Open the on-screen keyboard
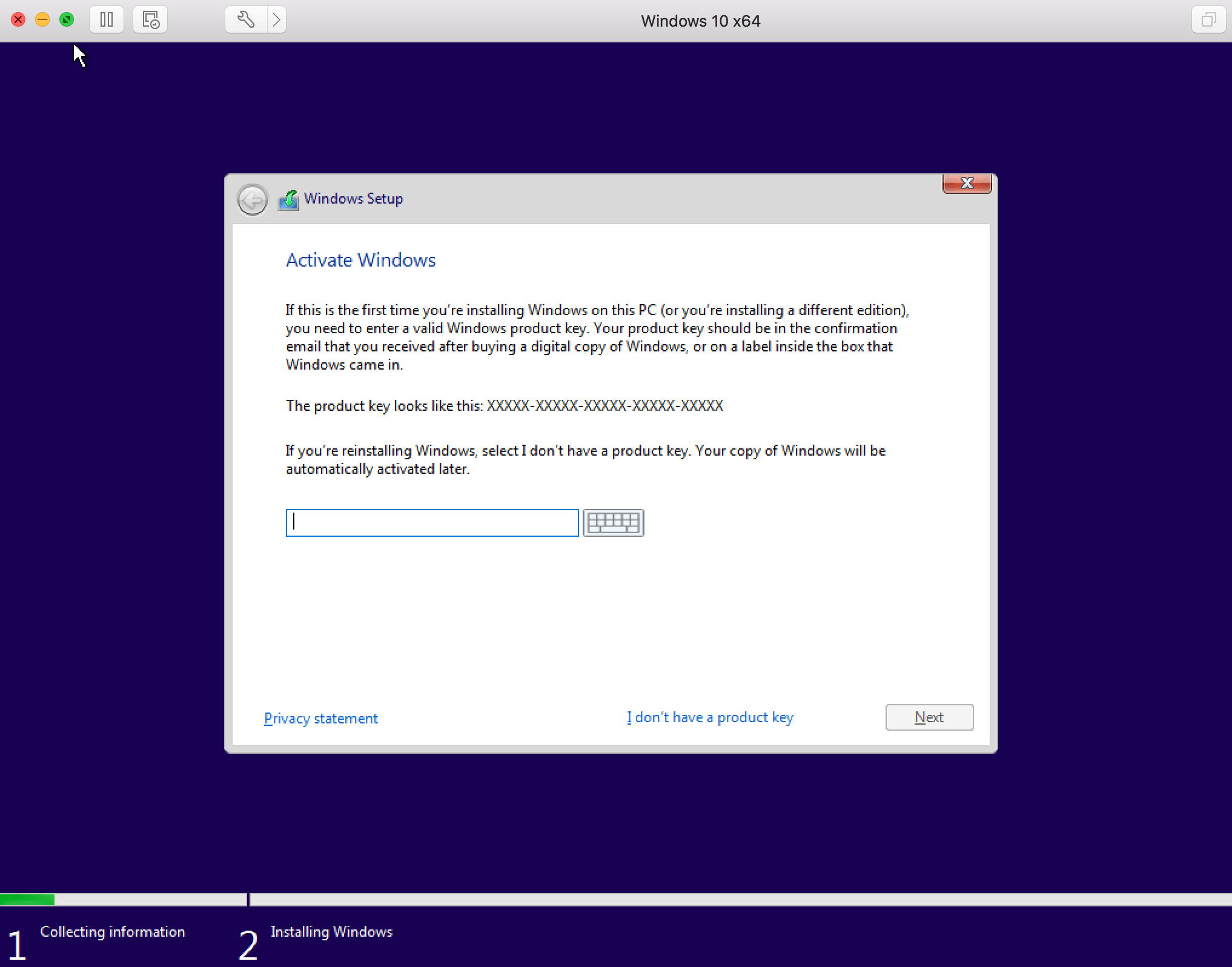 pyautogui.click(x=613, y=522)
